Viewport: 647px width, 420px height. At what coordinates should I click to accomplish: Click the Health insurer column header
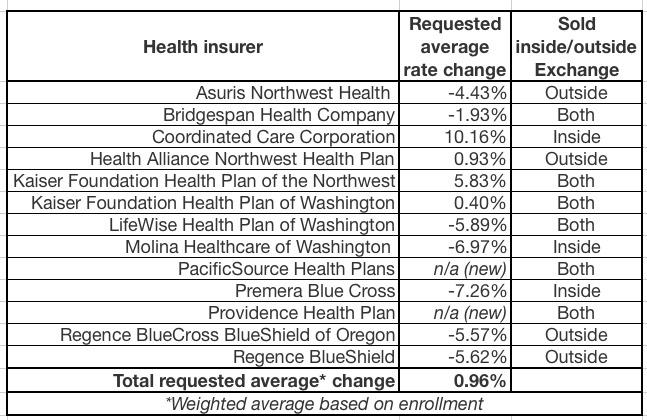pos(203,46)
